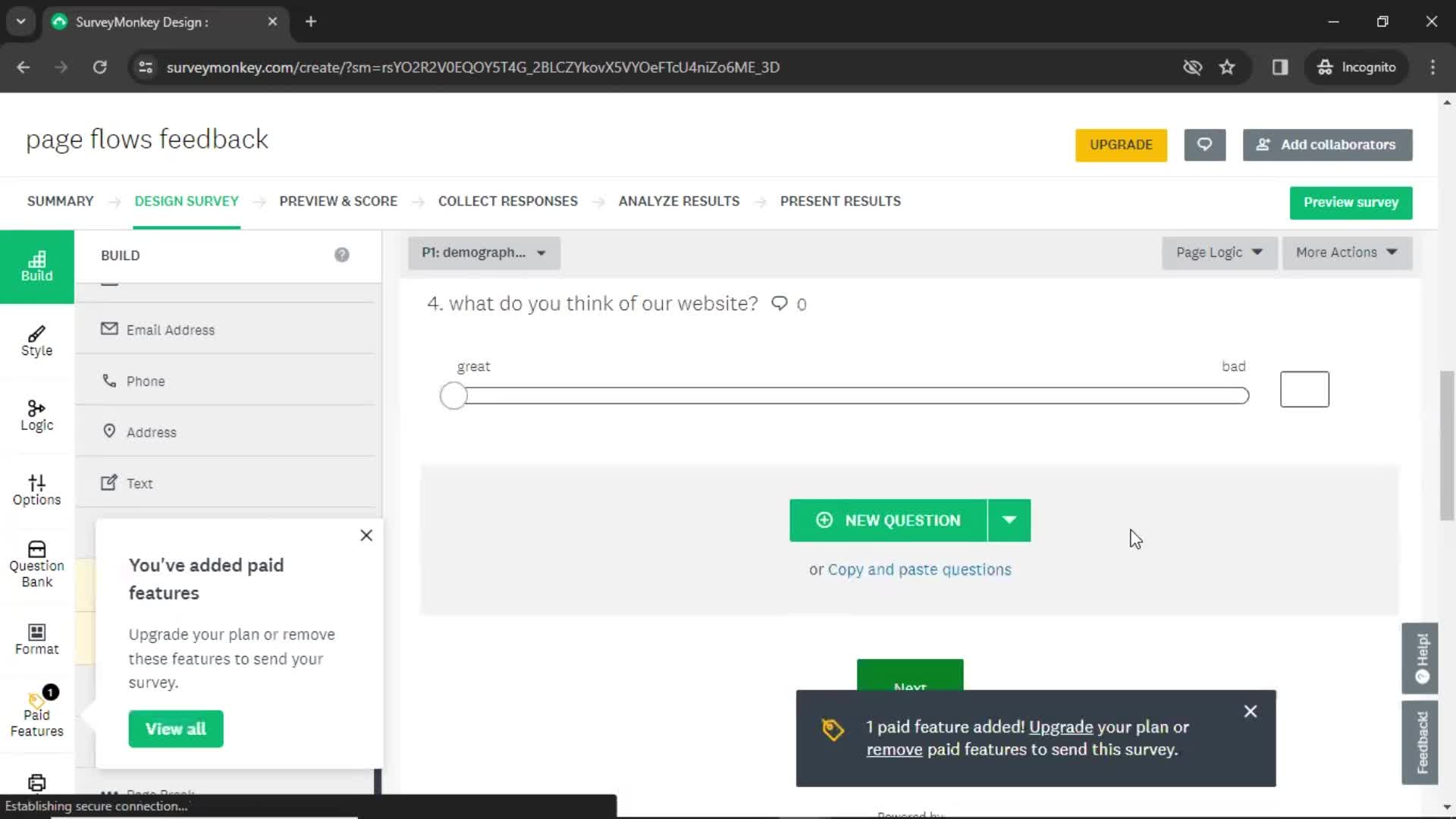Click the survey title input field
Viewport: 1456px width, 819px height.
click(x=148, y=139)
